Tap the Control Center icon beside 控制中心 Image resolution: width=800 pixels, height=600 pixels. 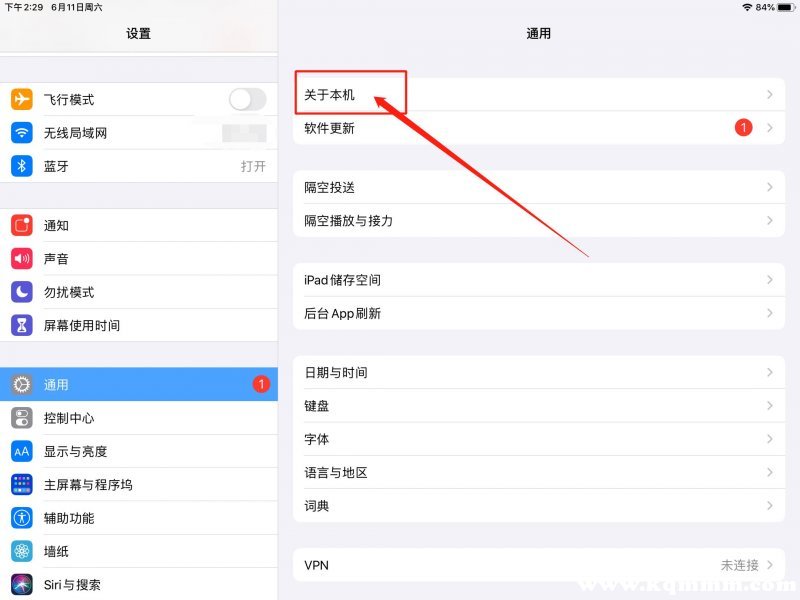21,418
